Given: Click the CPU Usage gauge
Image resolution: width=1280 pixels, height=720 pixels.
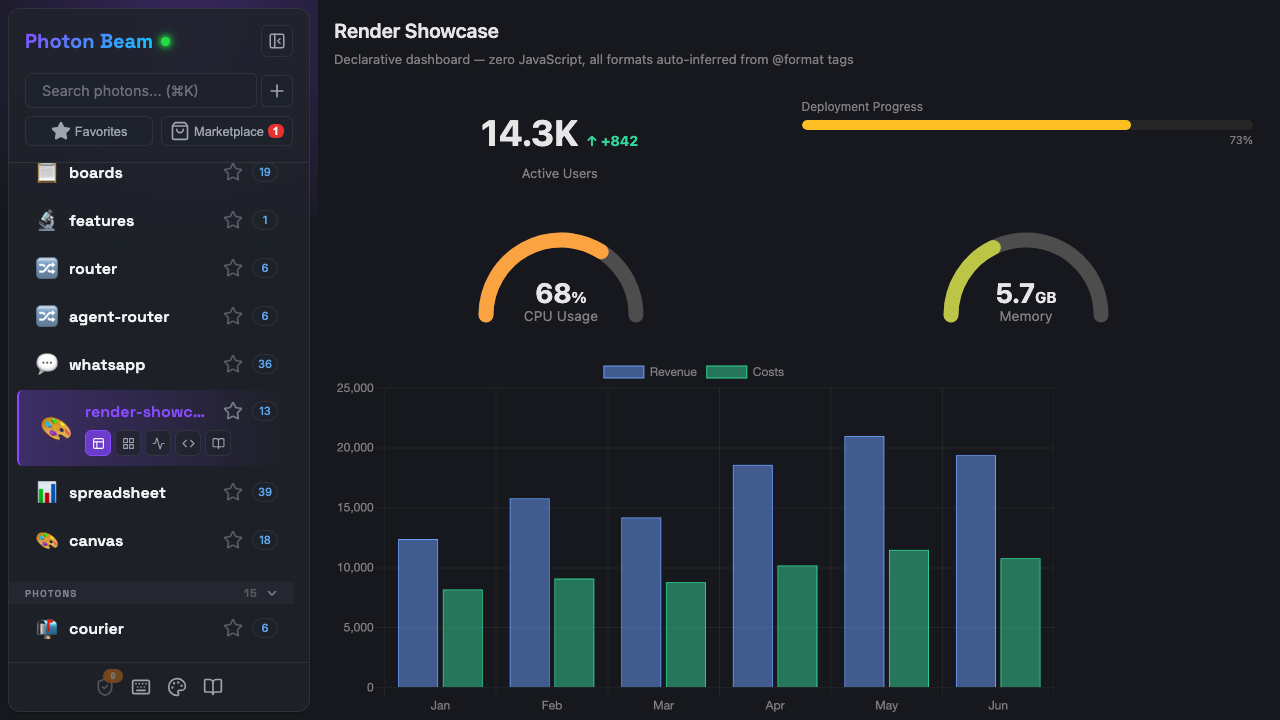Looking at the screenshot, I should 561,278.
